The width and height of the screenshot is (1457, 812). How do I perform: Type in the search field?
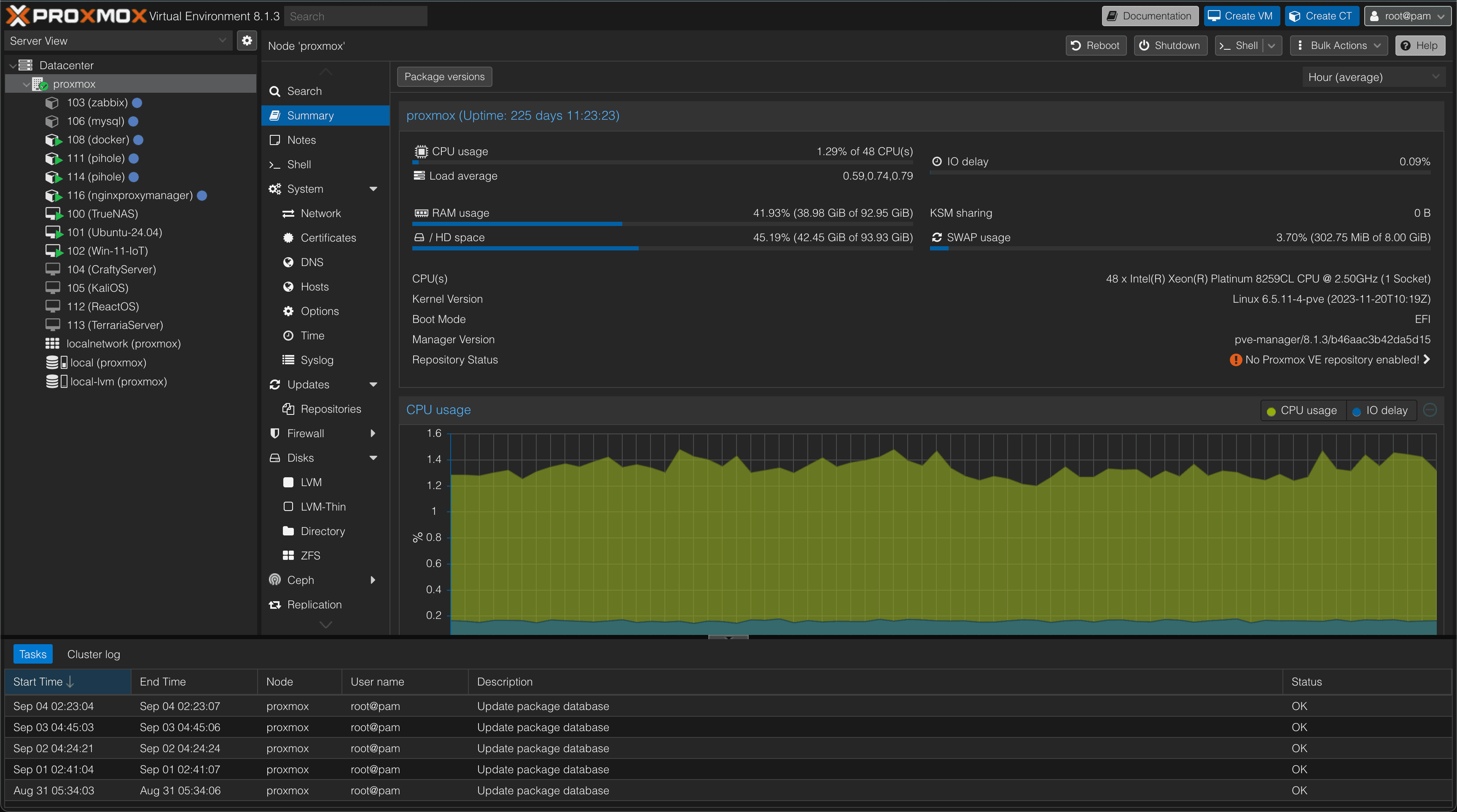tap(355, 16)
